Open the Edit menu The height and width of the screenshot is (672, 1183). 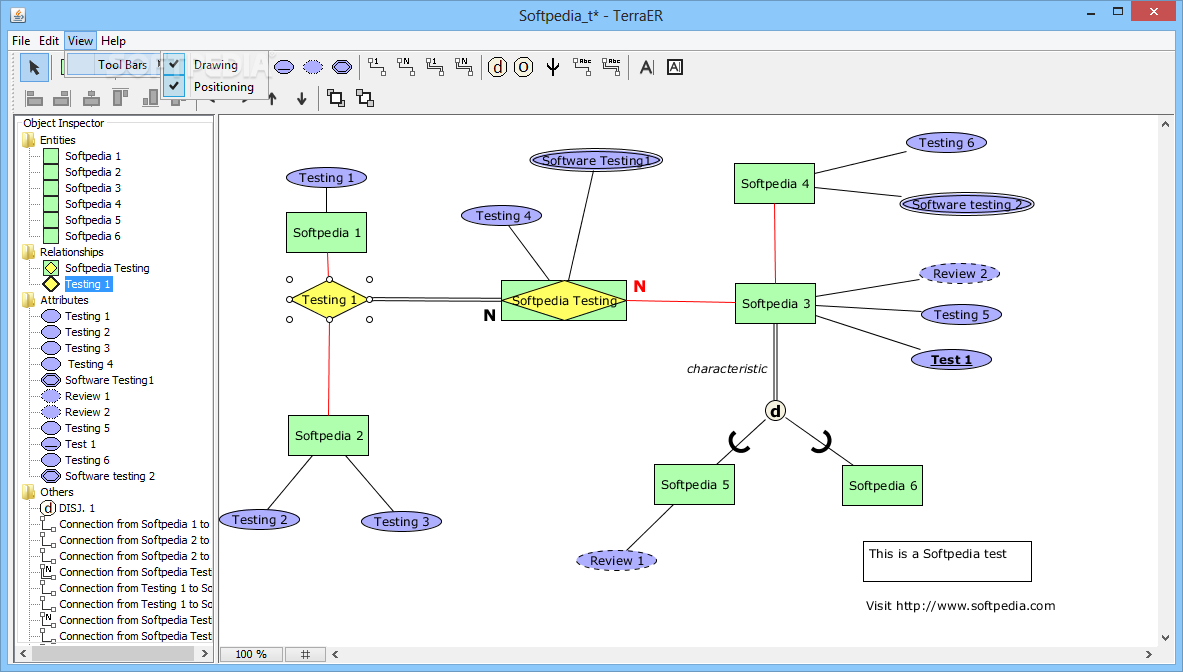tap(49, 41)
